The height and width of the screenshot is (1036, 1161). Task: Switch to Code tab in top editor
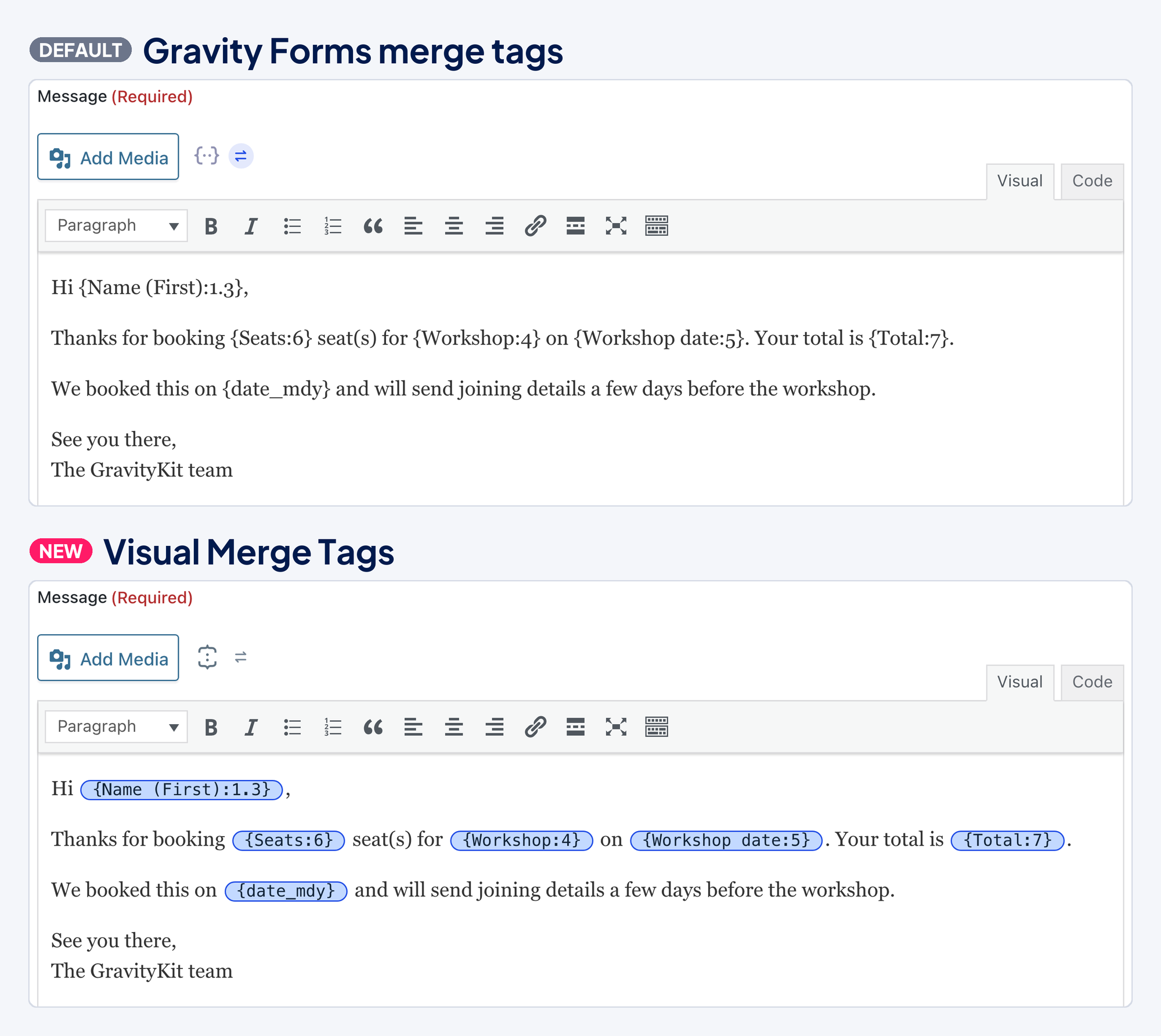tap(1092, 181)
